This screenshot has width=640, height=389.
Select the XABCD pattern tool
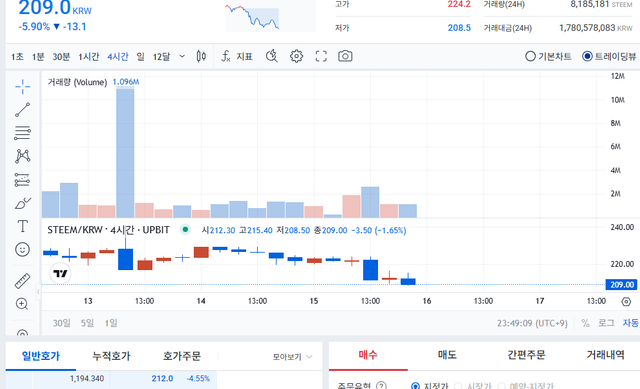pos(22,156)
